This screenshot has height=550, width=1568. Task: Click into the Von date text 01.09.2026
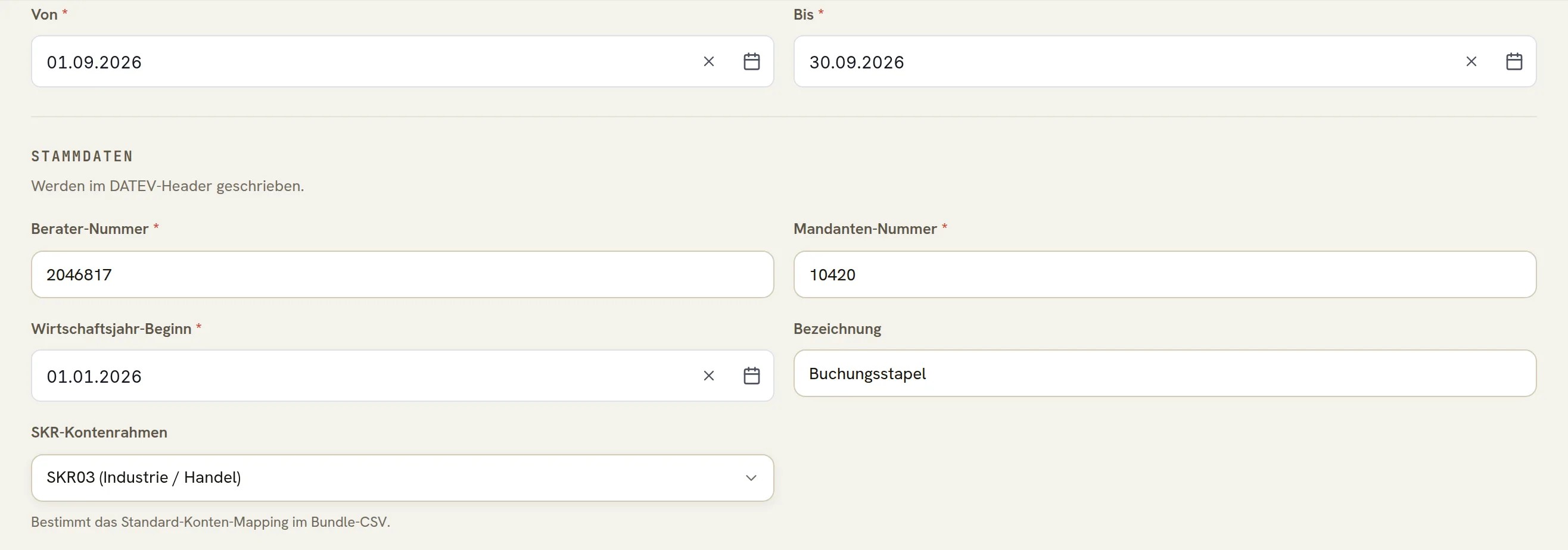[x=94, y=62]
